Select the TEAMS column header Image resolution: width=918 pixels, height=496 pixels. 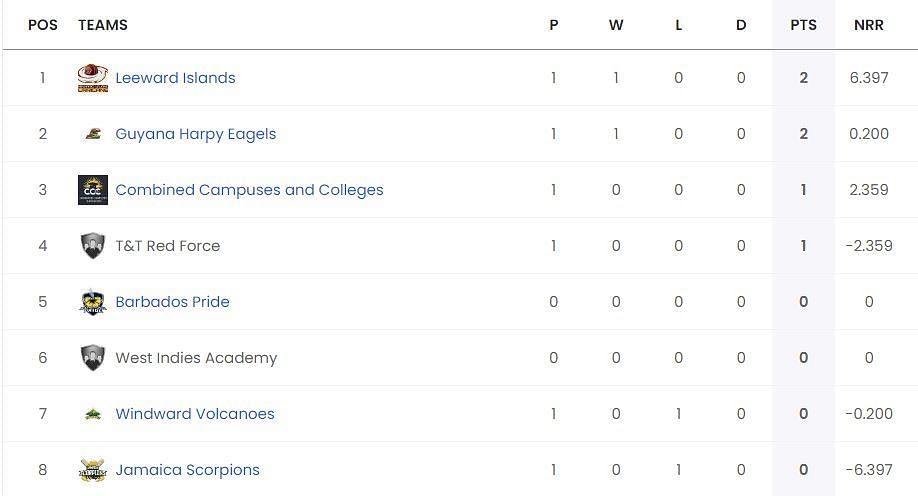(103, 25)
